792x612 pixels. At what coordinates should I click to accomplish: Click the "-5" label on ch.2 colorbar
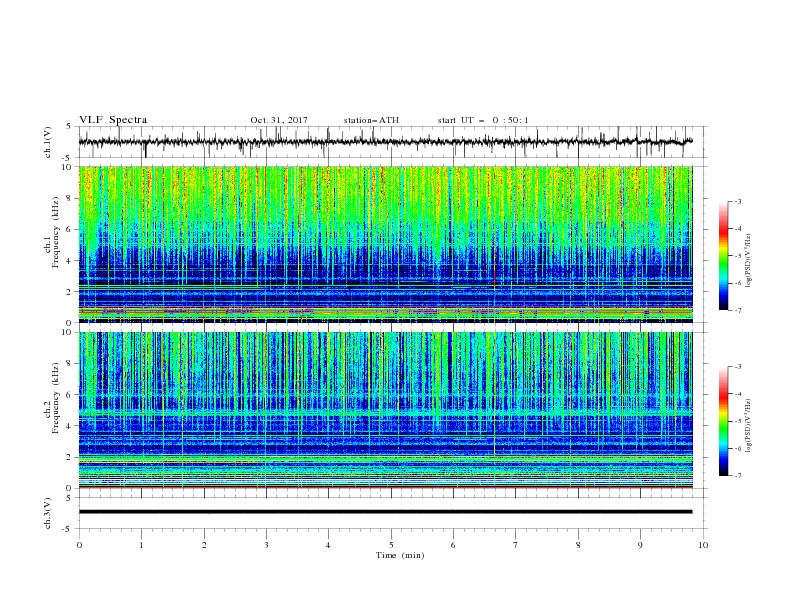pos(738,422)
